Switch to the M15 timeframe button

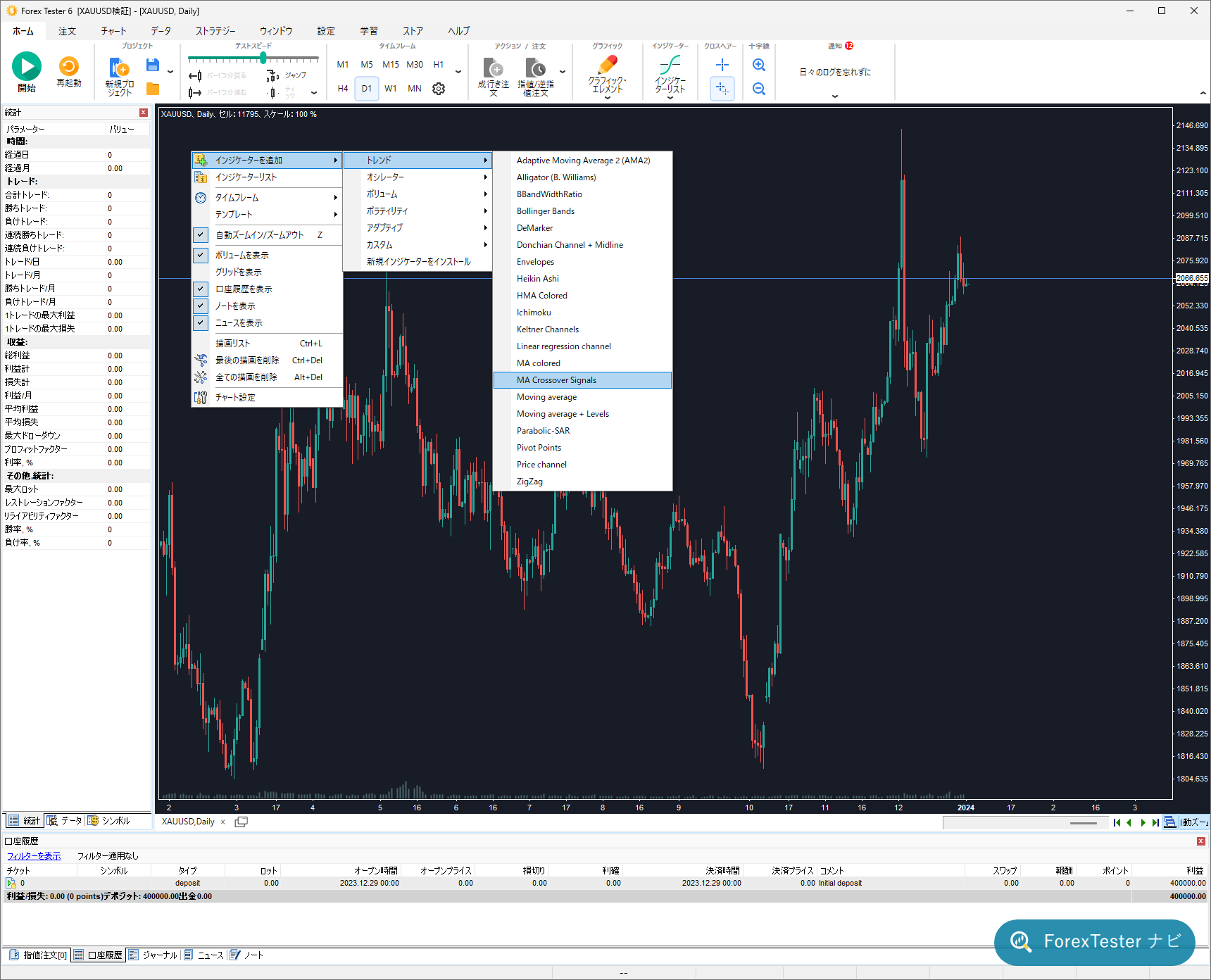pyautogui.click(x=391, y=65)
